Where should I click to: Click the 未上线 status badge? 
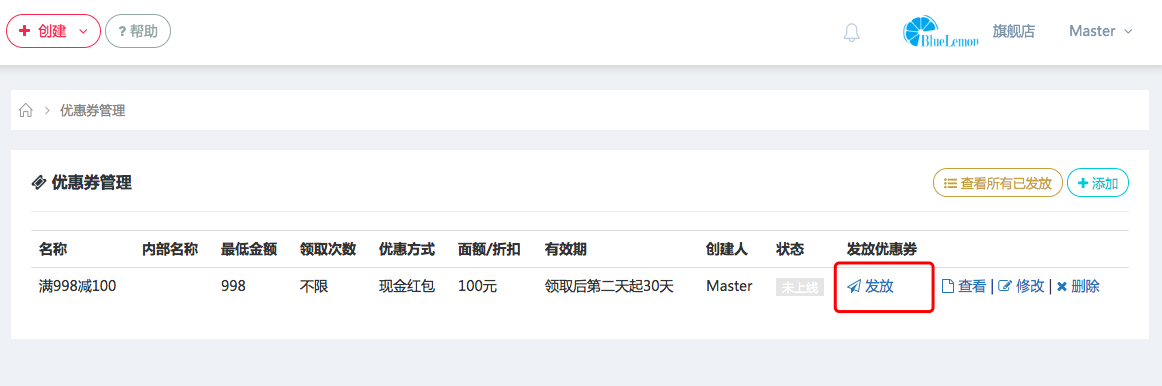(x=800, y=287)
